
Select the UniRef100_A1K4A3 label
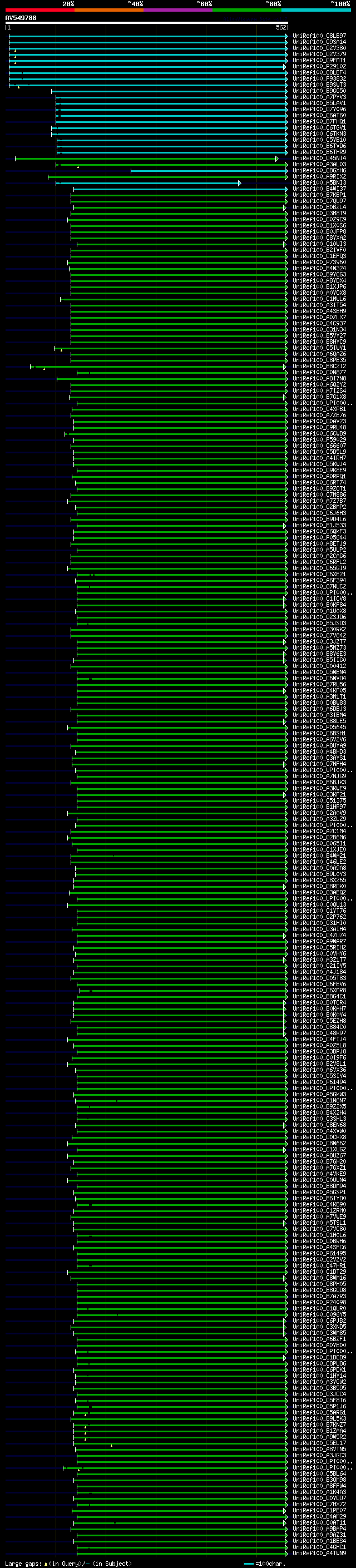click(319, 1492)
